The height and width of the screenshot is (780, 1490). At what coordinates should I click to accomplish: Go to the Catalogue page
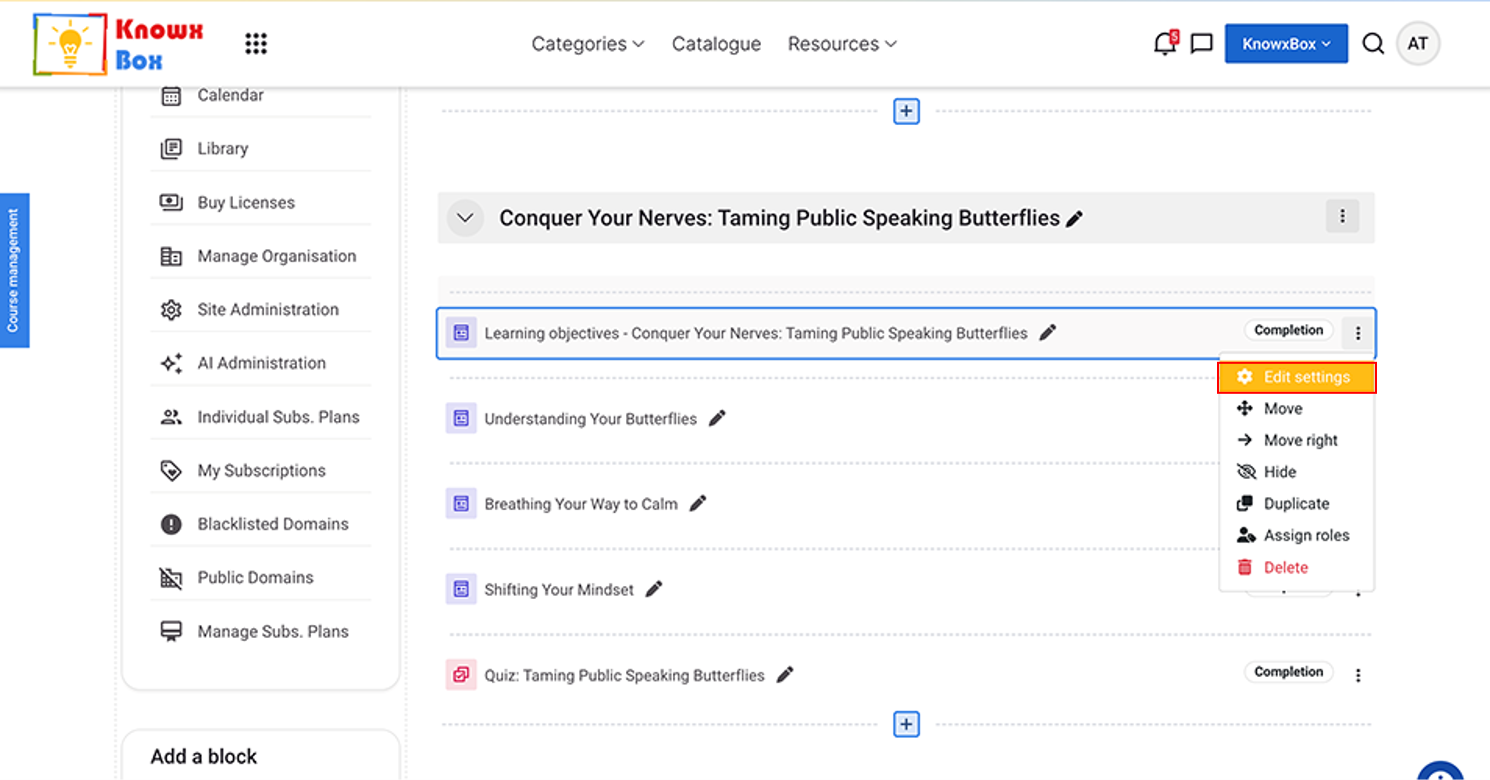(x=716, y=44)
